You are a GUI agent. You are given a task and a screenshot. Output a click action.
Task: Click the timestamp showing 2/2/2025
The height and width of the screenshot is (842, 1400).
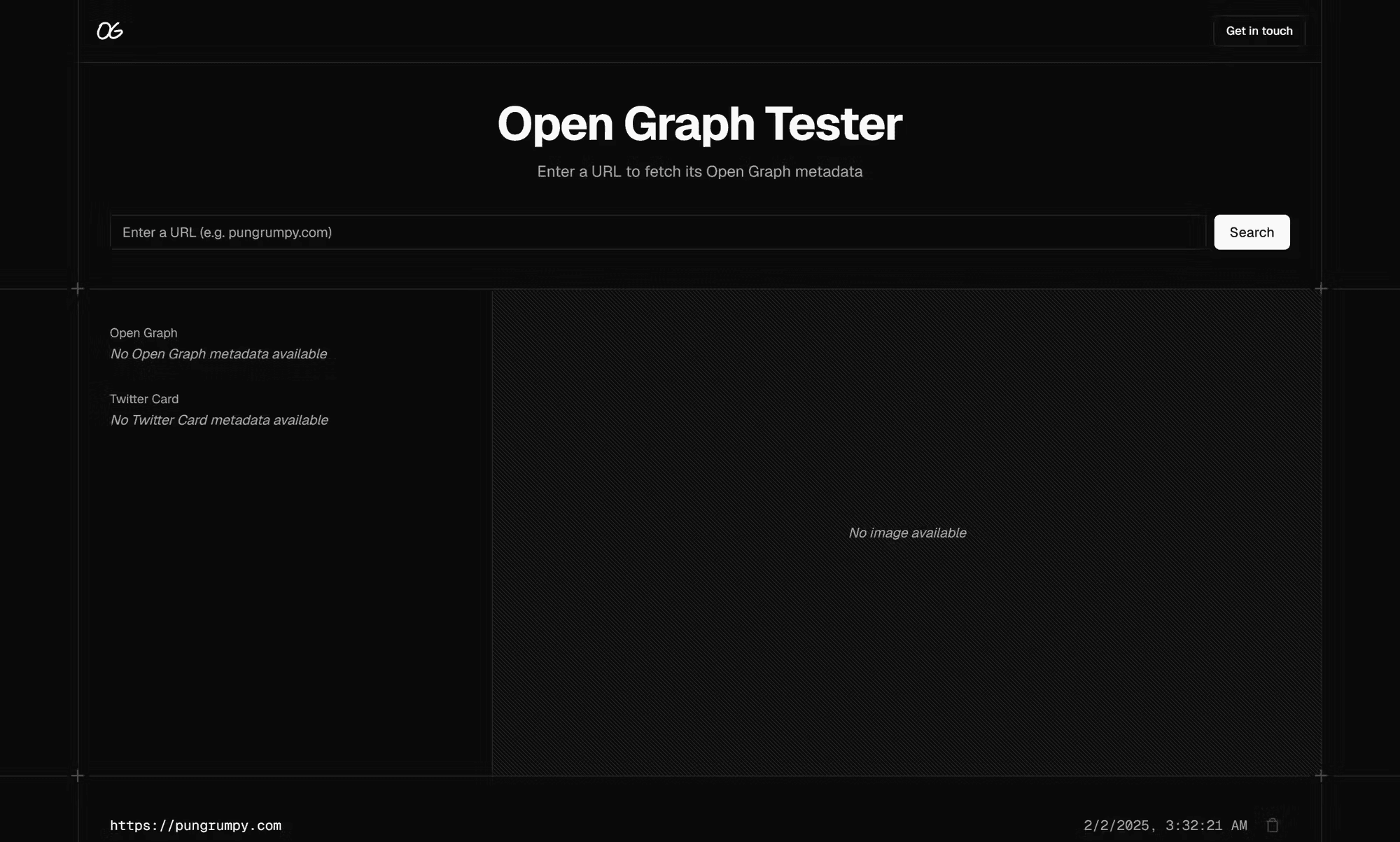point(1165,825)
